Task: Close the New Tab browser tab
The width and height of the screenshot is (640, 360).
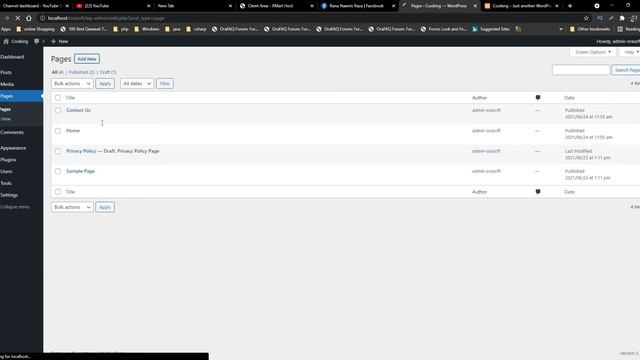Action: [230, 6]
